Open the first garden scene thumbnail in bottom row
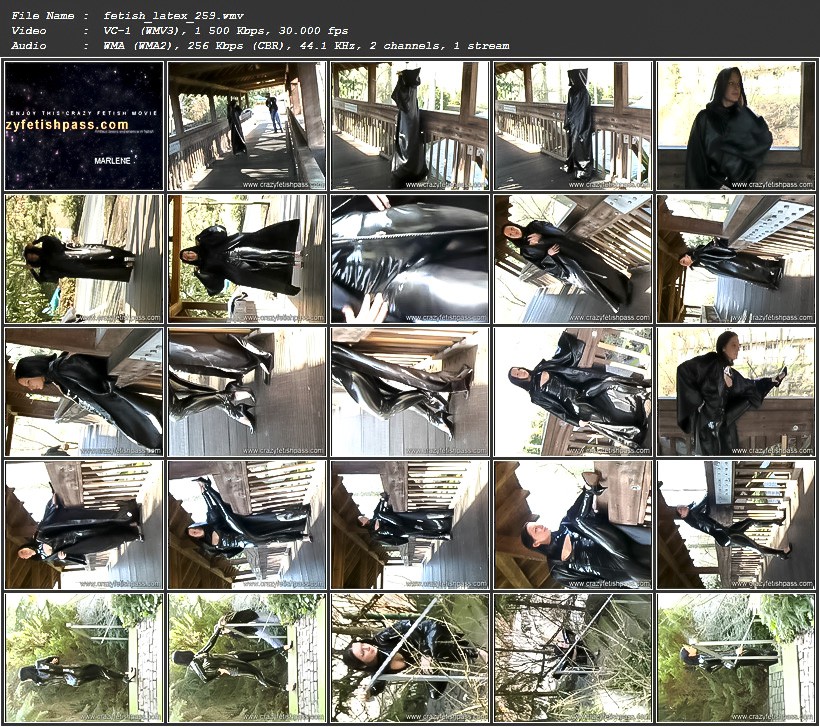Viewport: 820px width, 727px height. (x=83, y=658)
